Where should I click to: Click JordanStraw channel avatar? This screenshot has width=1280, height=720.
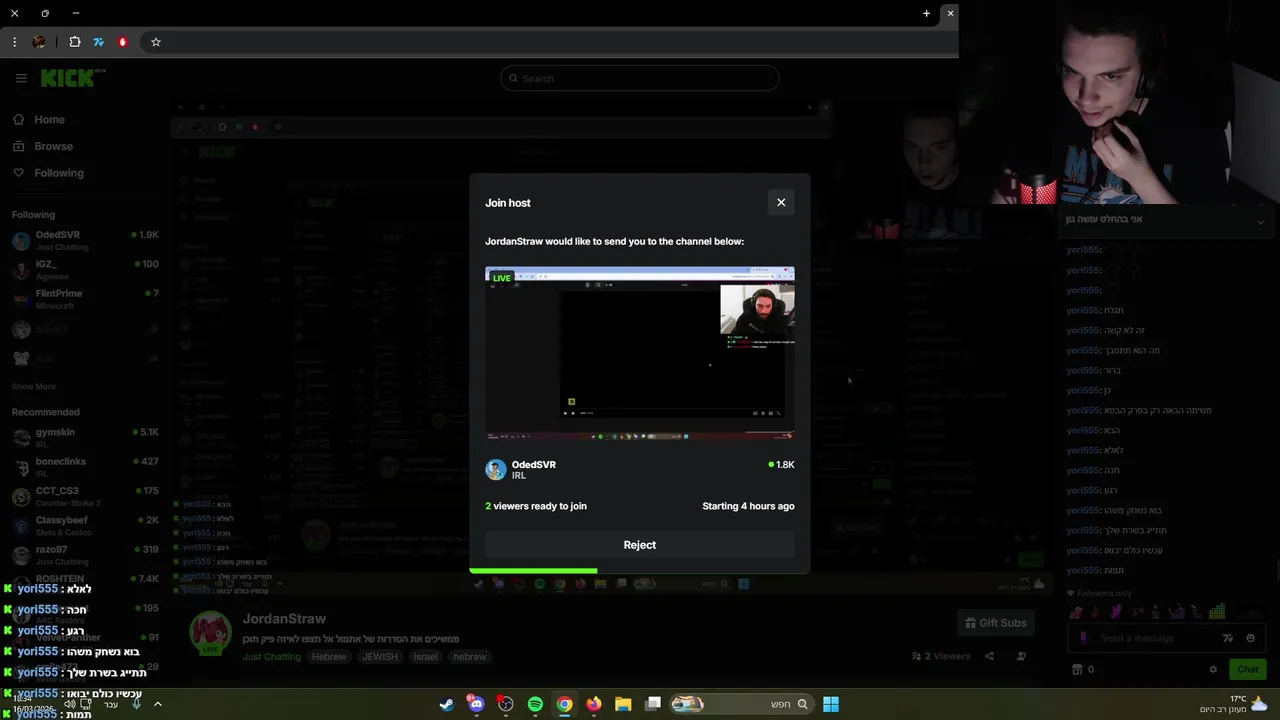coord(211,632)
